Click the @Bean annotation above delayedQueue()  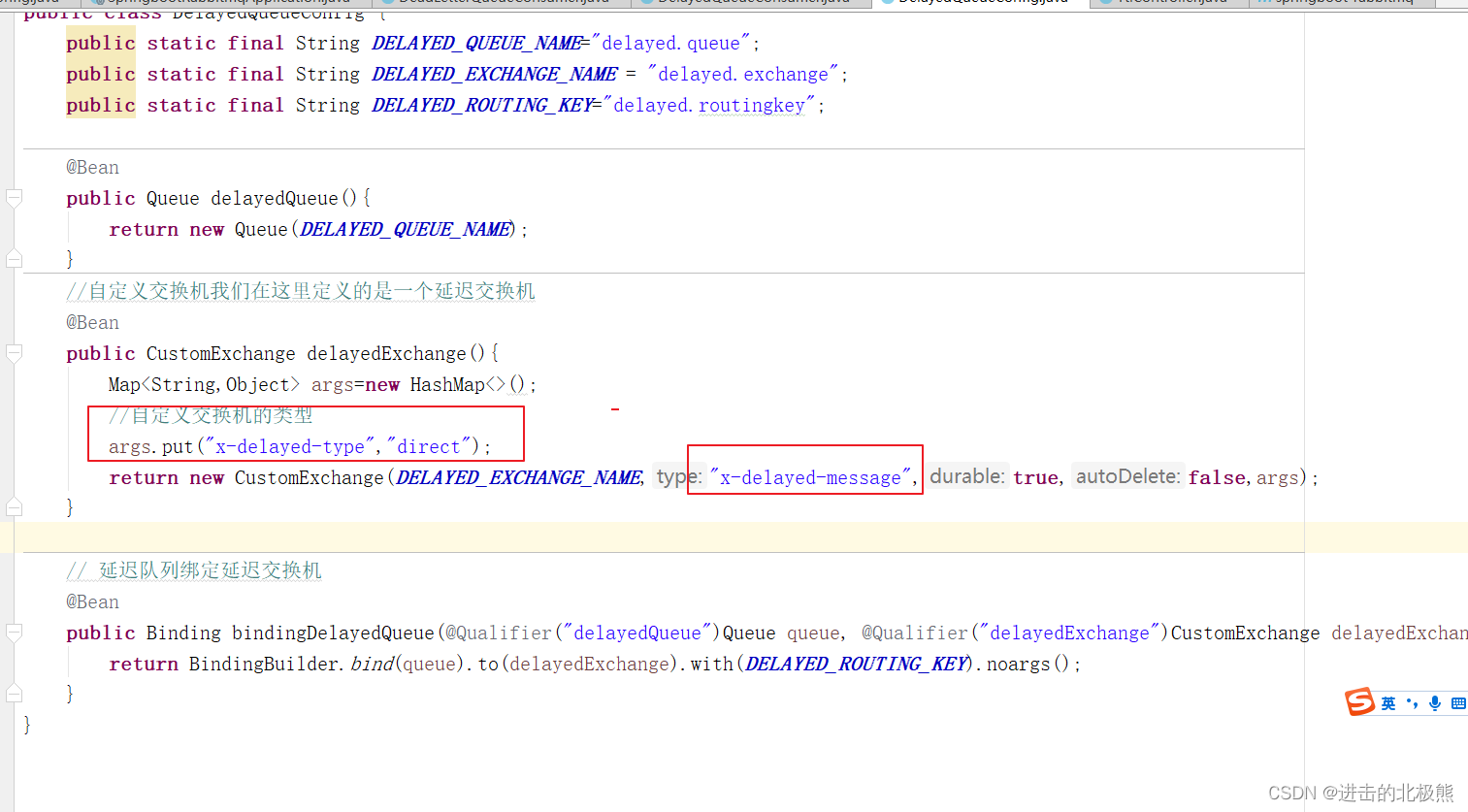coord(92,167)
